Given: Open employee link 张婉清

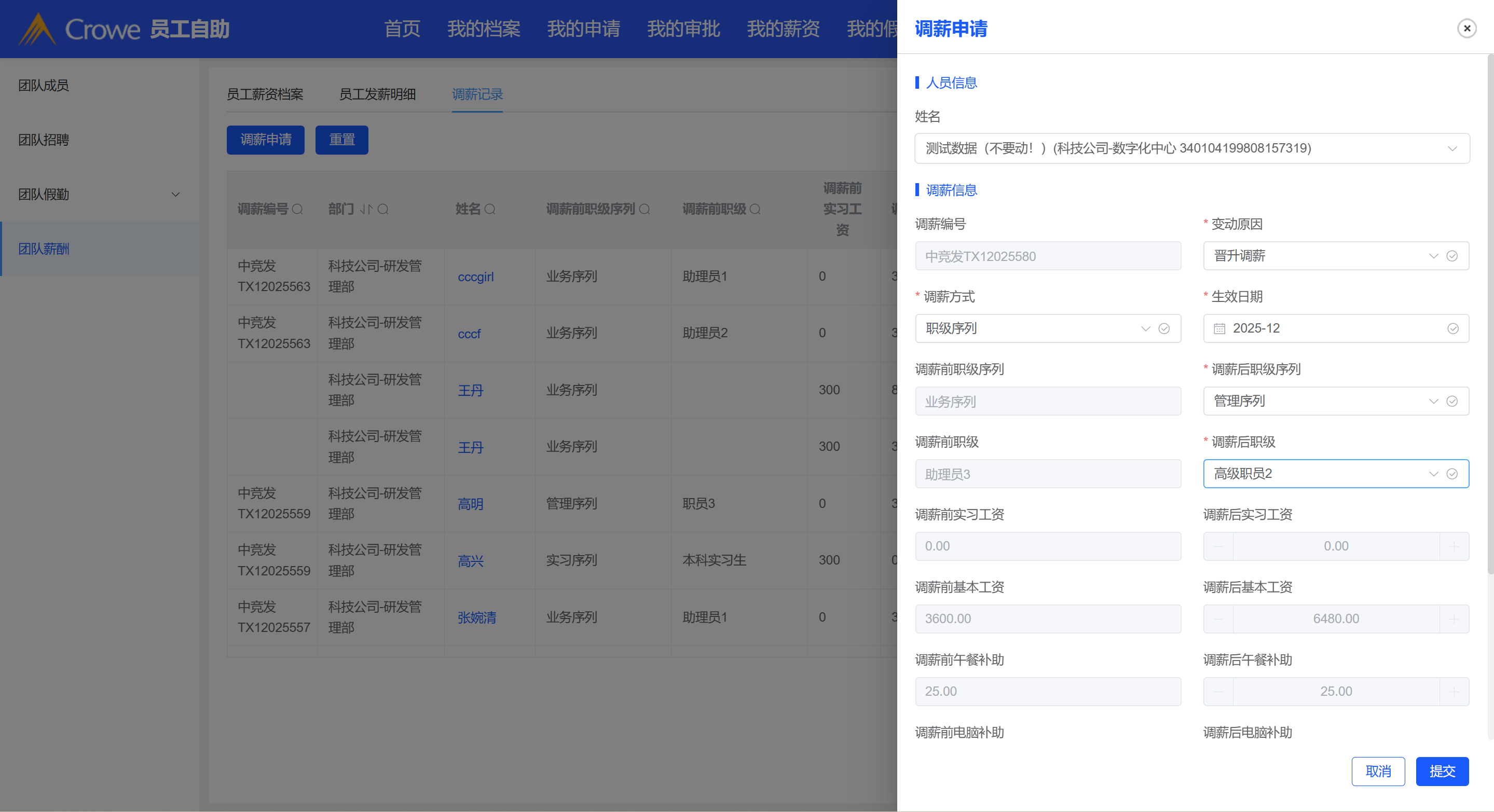Looking at the screenshot, I should click(477, 618).
